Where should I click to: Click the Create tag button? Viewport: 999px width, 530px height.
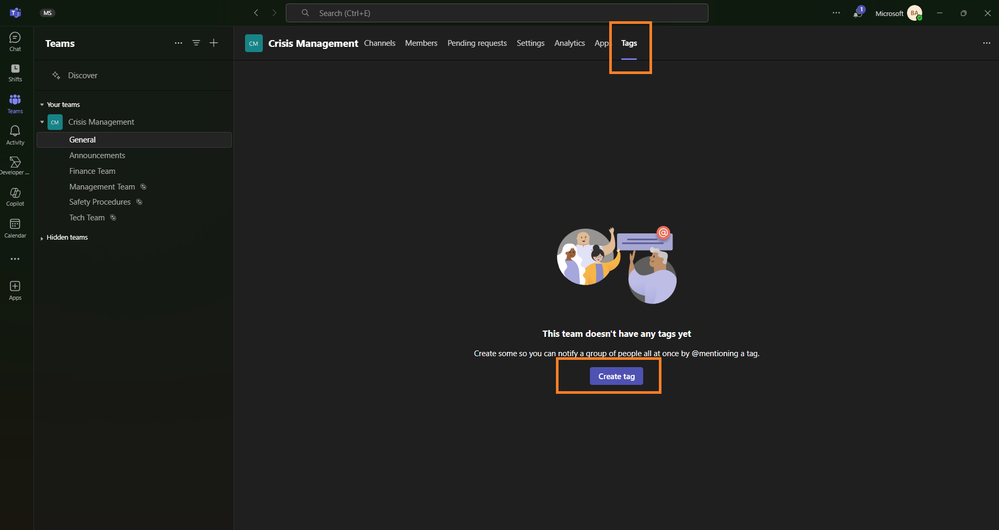click(x=616, y=376)
